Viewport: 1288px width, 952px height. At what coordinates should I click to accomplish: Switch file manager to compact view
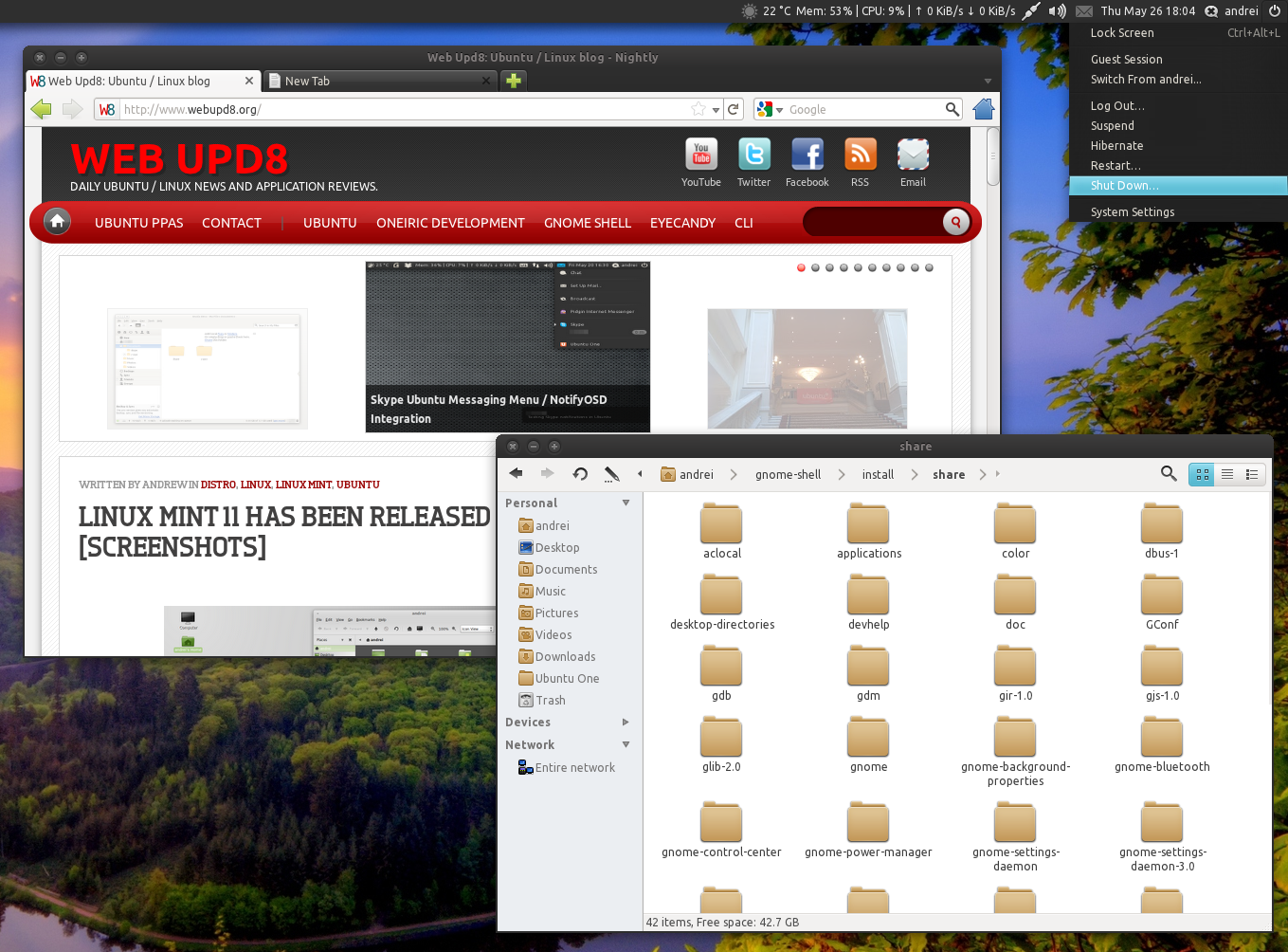pos(1252,474)
